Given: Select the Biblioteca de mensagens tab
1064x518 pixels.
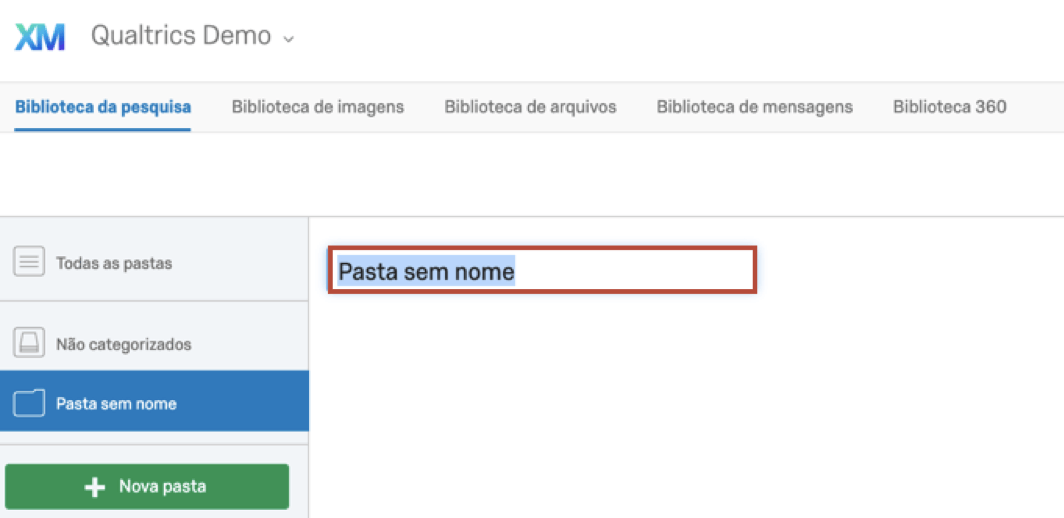Looking at the screenshot, I should click(755, 107).
